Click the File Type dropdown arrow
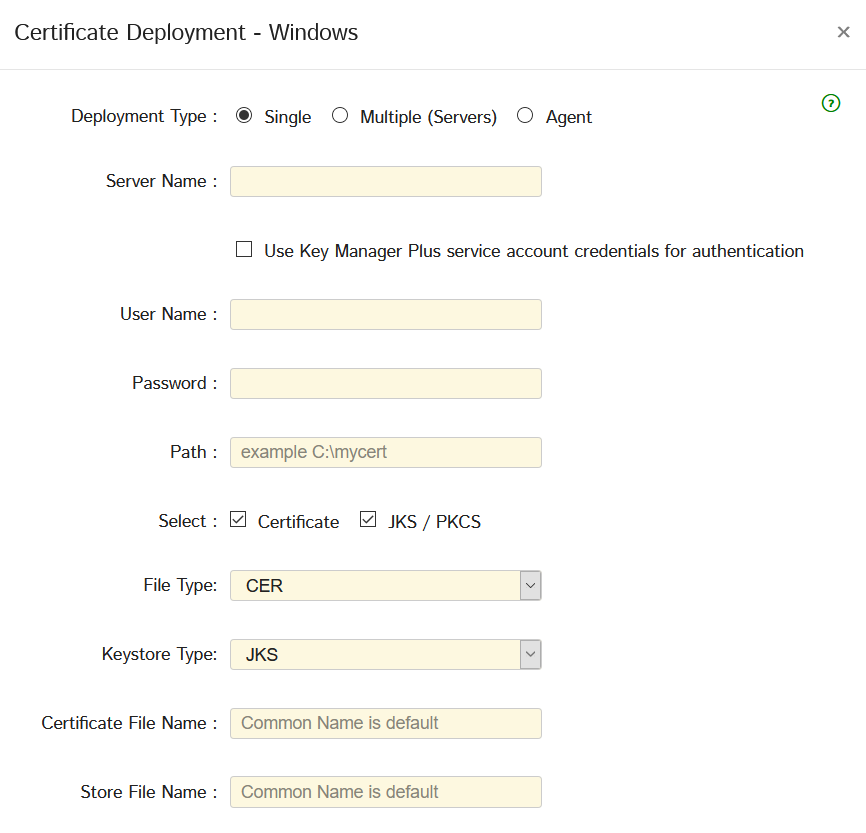 coord(530,586)
